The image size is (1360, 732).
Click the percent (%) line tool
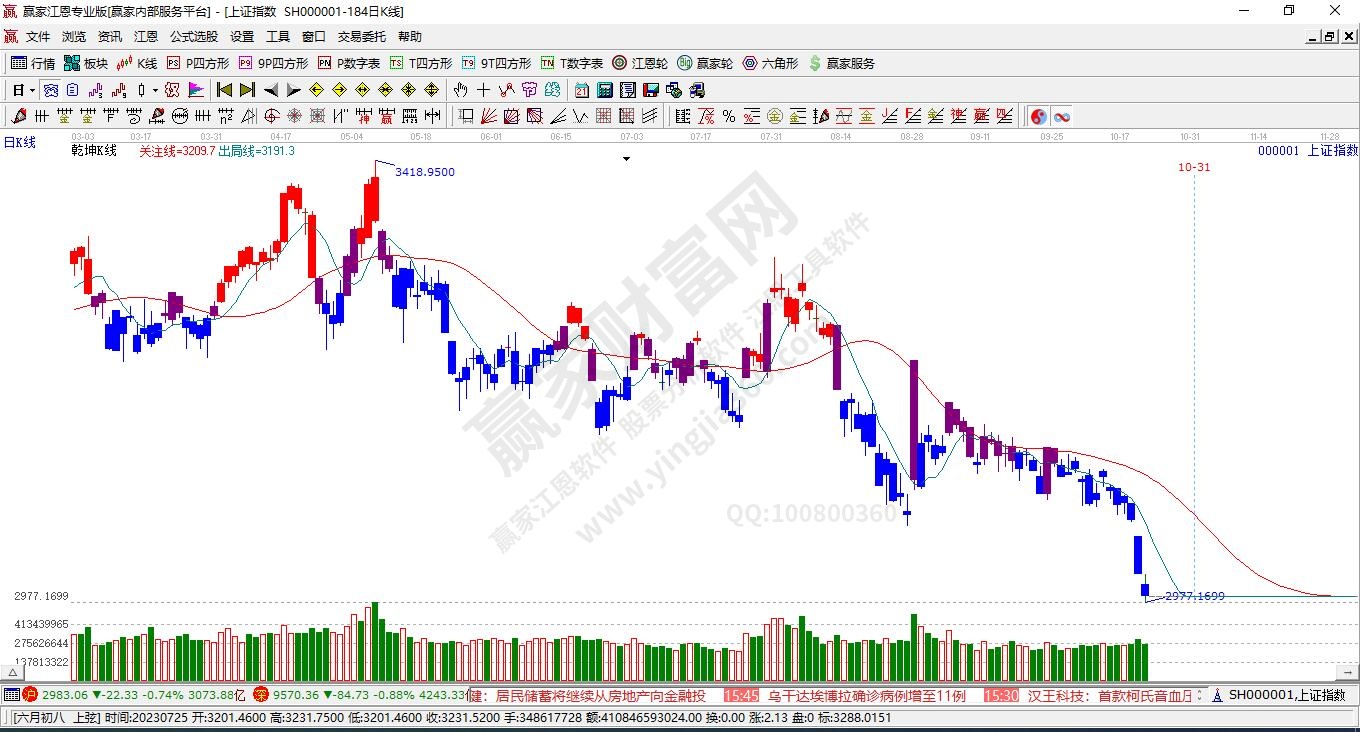coord(729,116)
